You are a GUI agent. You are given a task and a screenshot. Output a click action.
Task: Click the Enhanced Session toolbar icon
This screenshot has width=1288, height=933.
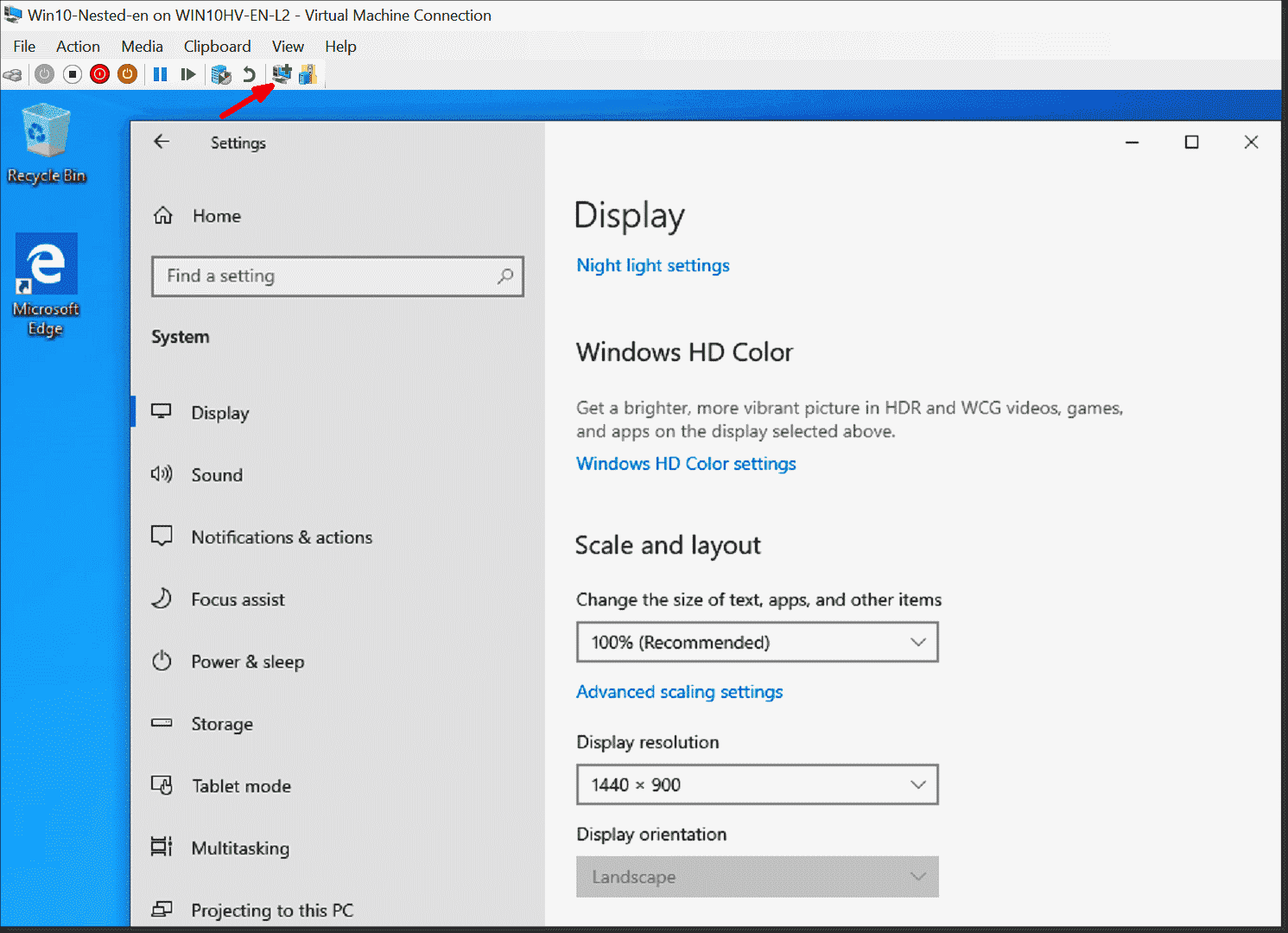(281, 74)
